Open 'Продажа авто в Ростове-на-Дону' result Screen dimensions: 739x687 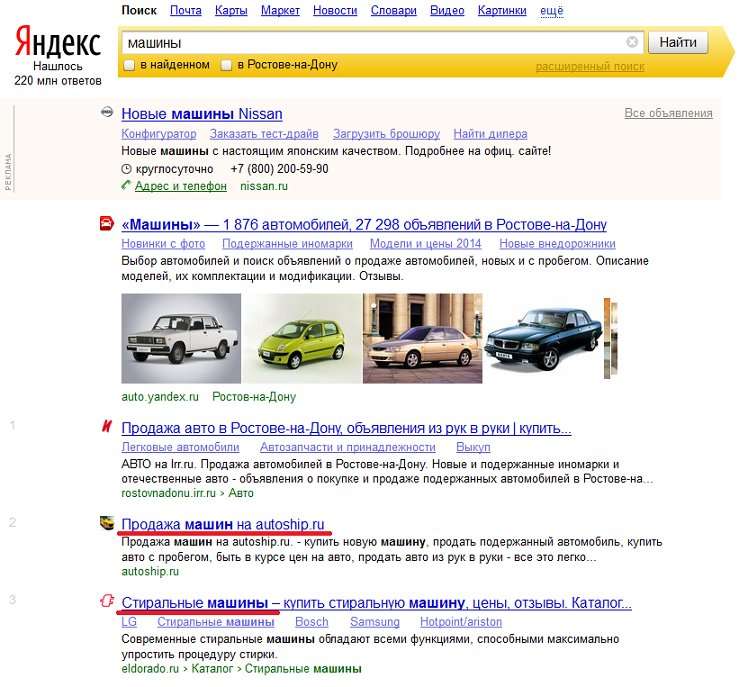pyautogui.click(x=346, y=428)
